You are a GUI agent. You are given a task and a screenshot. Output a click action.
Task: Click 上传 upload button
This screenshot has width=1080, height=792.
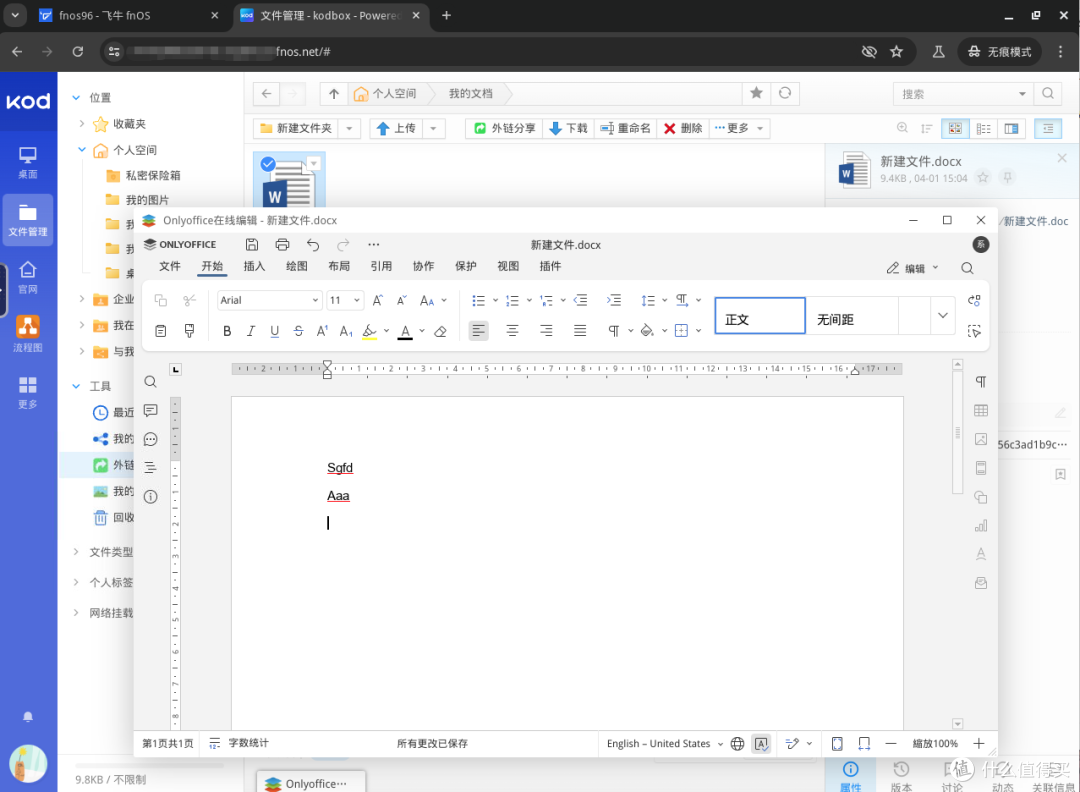397,129
